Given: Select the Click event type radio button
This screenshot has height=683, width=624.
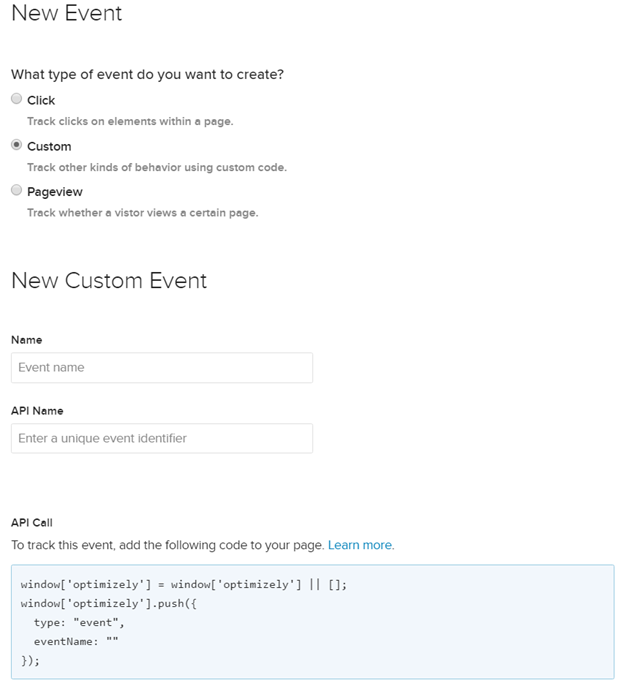Looking at the screenshot, I should click(x=17, y=99).
